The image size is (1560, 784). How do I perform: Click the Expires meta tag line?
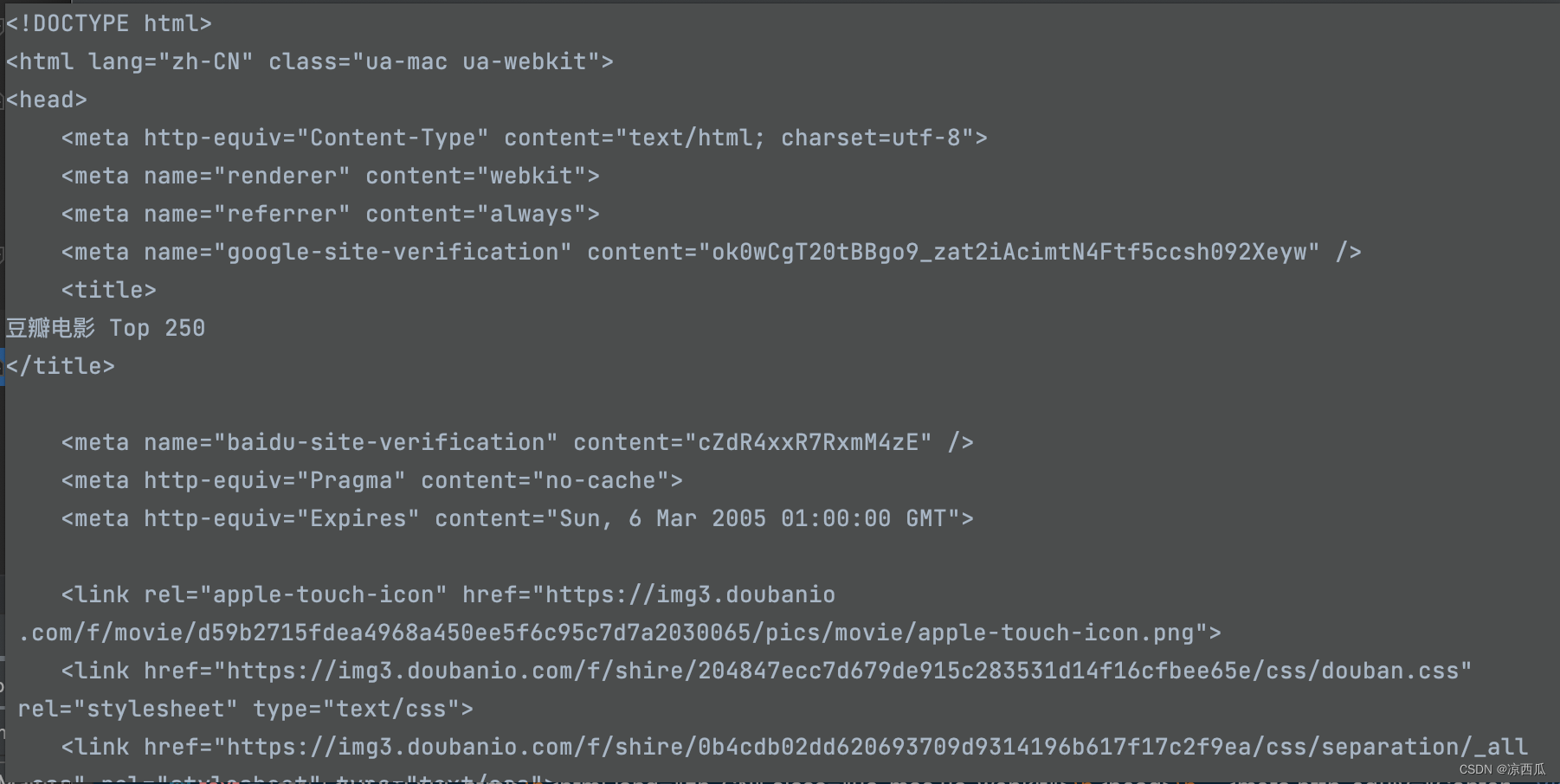coord(517,518)
